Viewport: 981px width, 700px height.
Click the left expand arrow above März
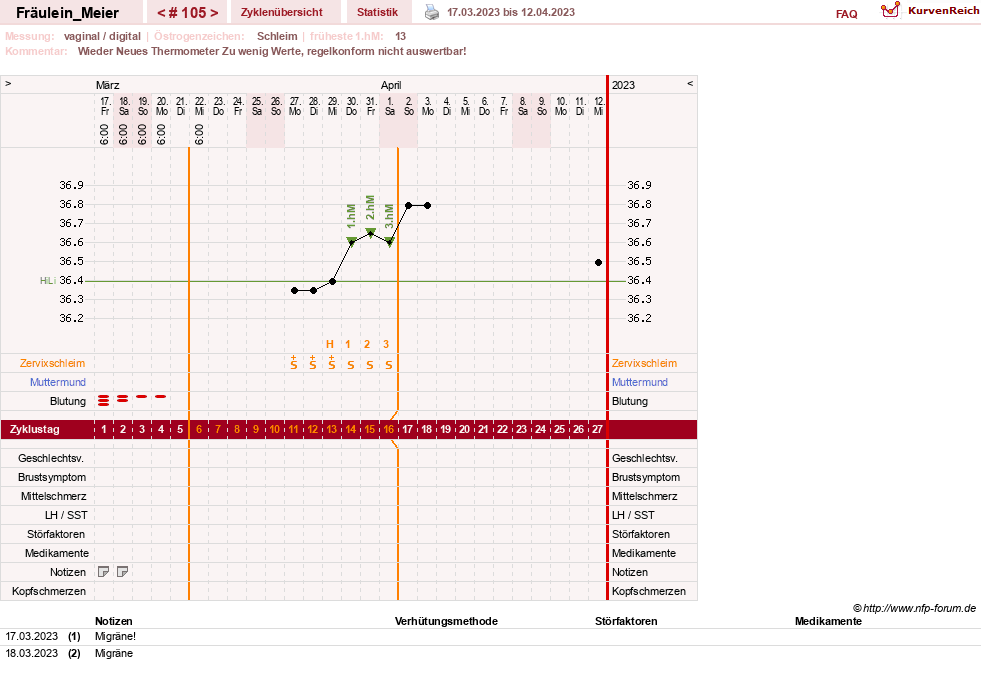pyautogui.click(x=8, y=83)
